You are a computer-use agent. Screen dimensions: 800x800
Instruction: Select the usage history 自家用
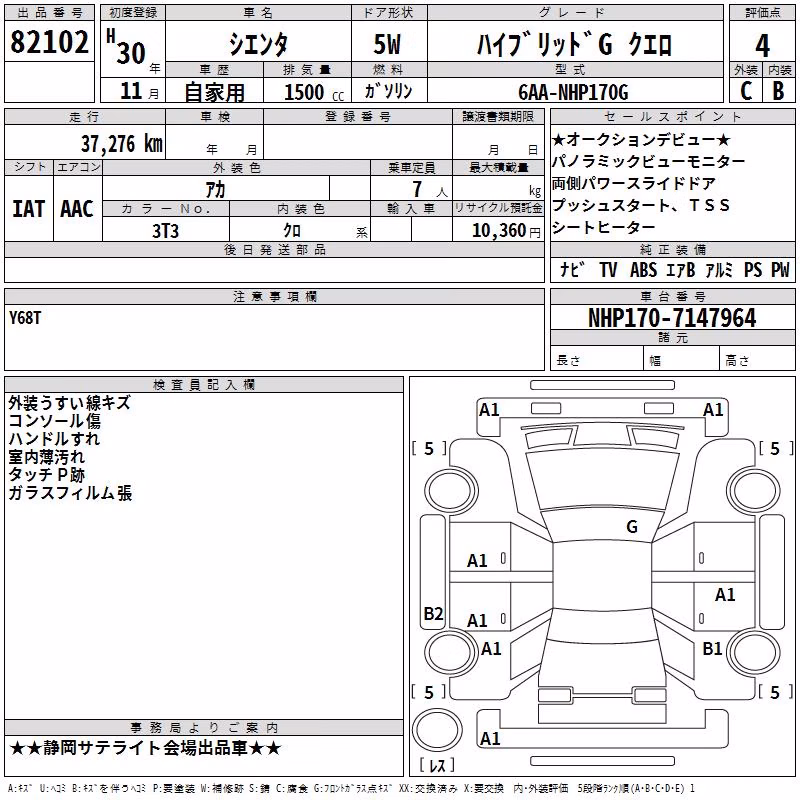point(214,92)
